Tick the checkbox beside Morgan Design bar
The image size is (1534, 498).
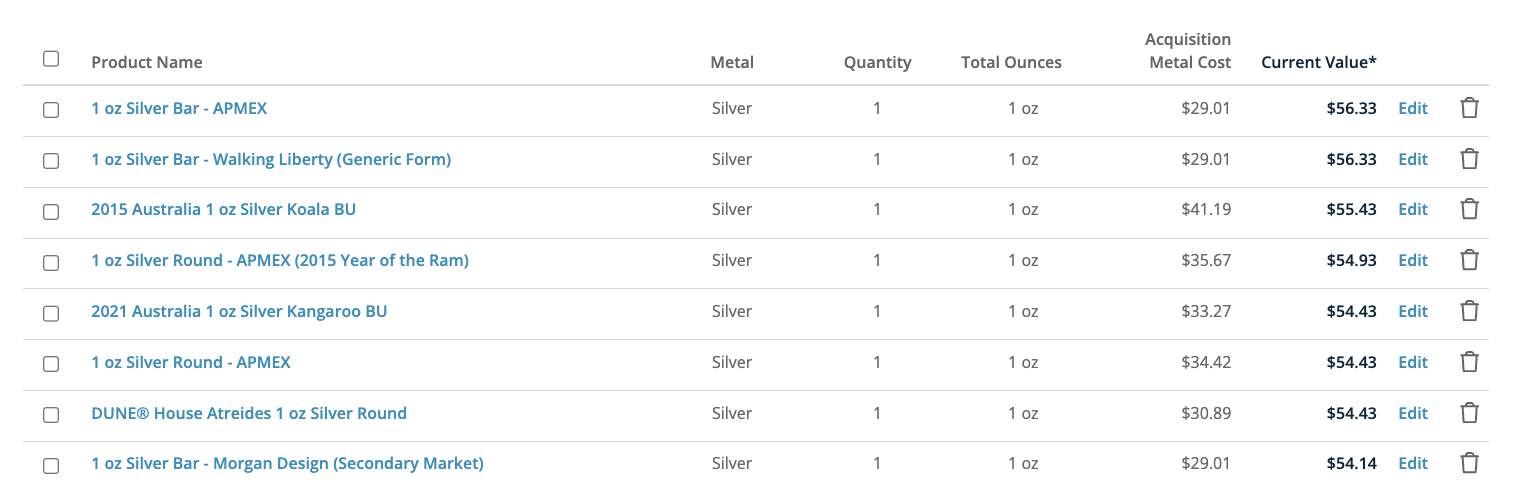click(51, 465)
